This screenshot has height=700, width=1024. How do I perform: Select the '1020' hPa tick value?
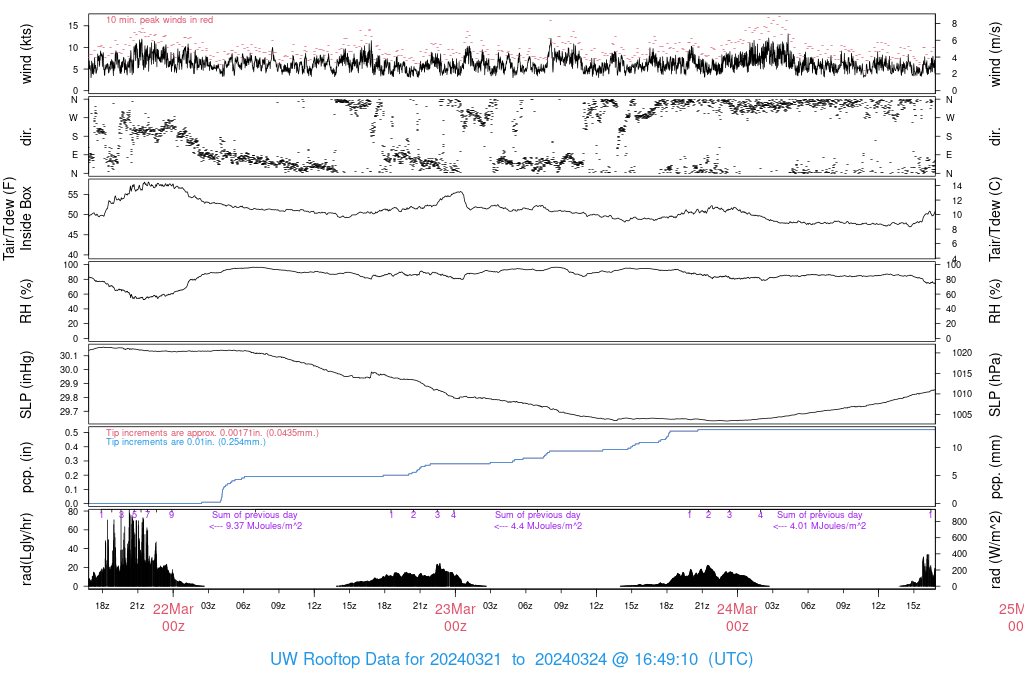point(962,353)
